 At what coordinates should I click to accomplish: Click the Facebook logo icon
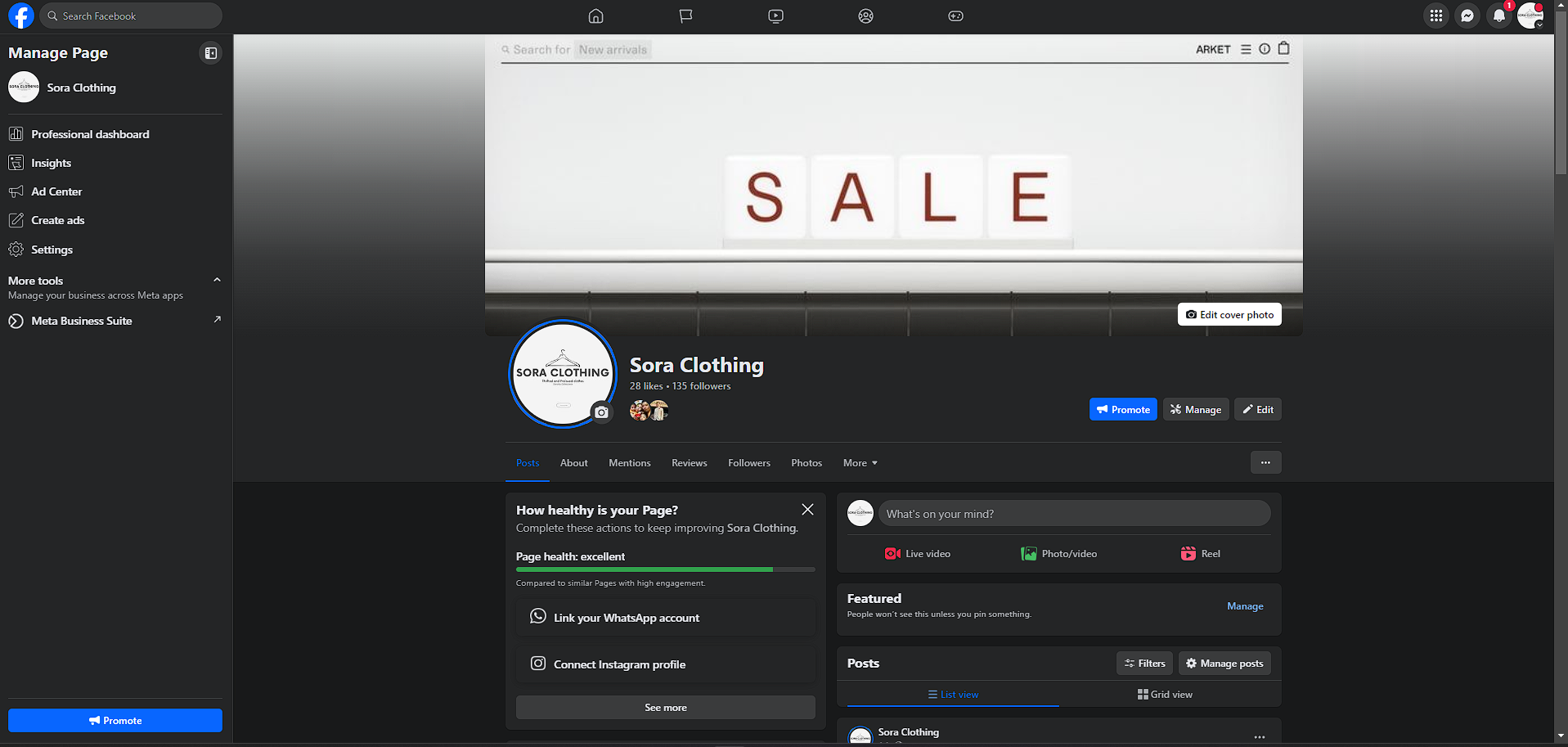(20, 16)
